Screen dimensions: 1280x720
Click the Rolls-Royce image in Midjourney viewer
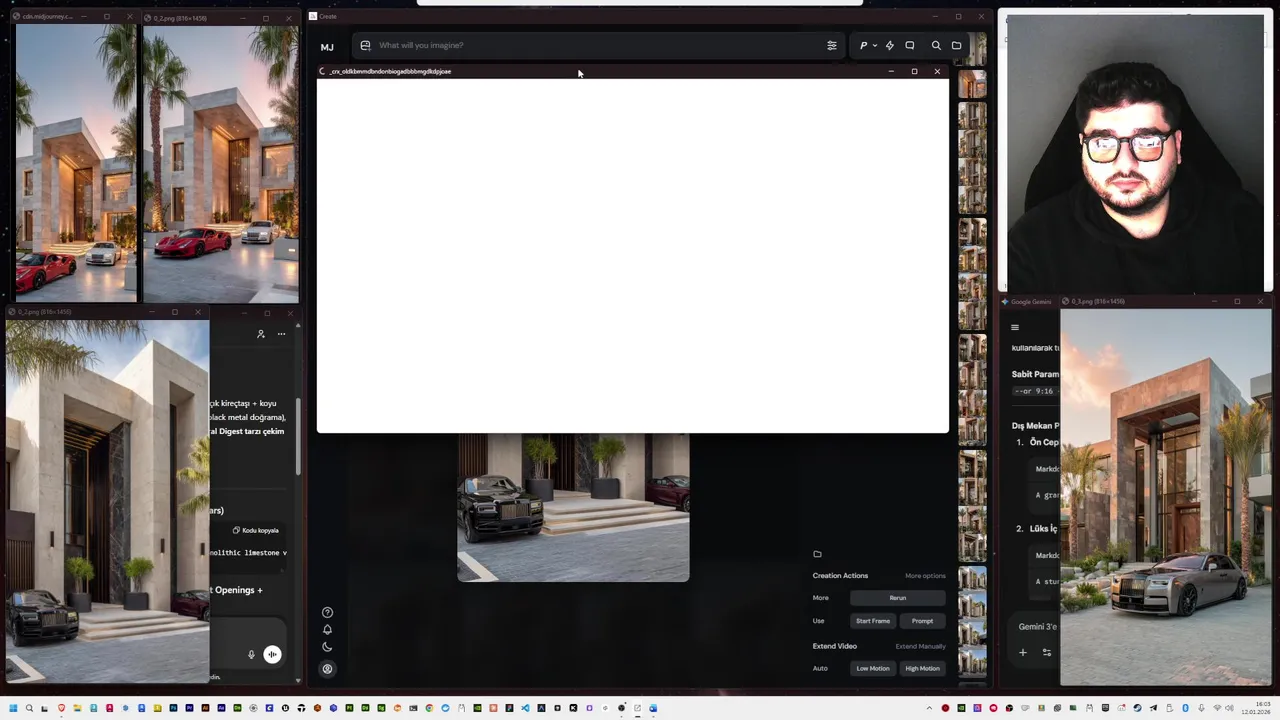click(x=573, y=507)
